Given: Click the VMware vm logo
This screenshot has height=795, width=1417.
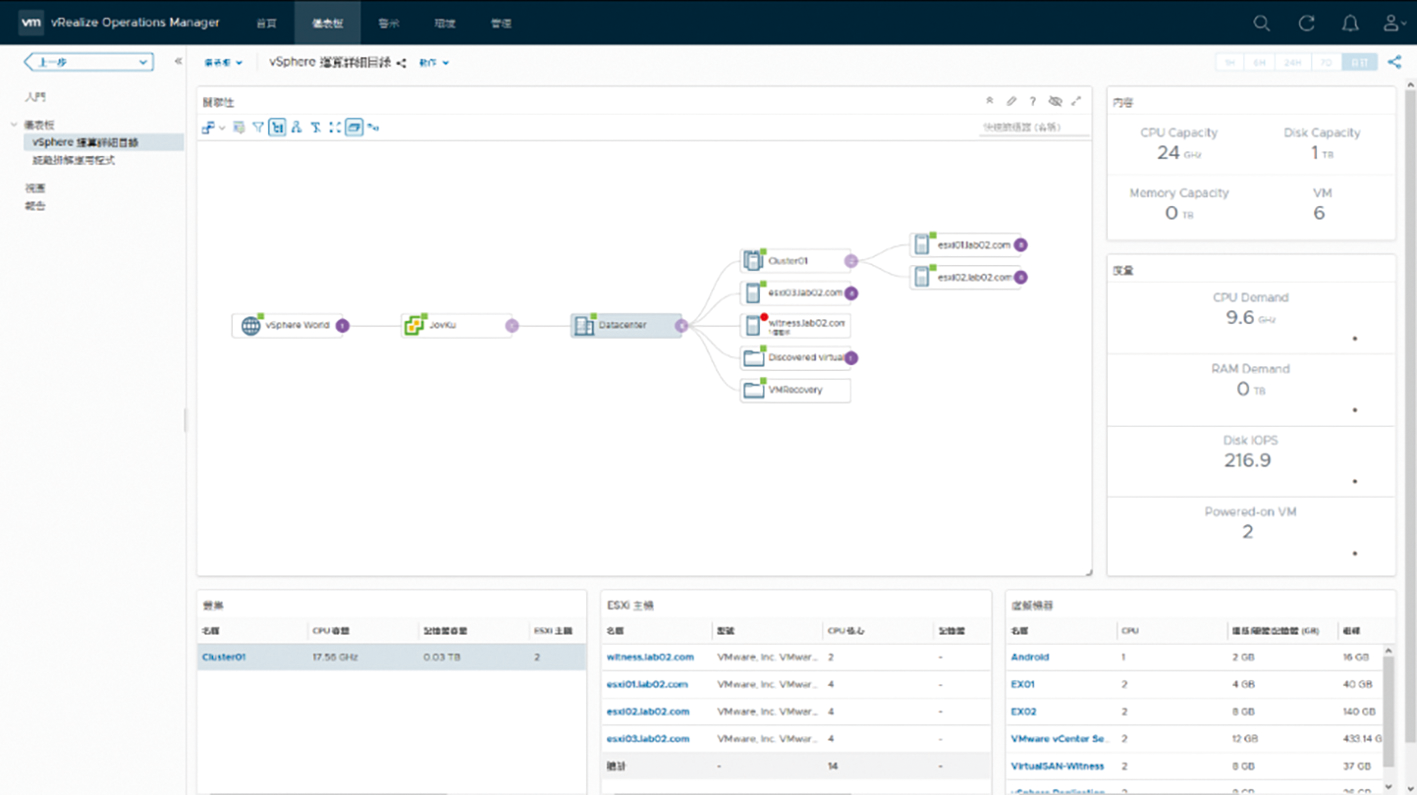Looking at the screenshot, I should point(31,22).
